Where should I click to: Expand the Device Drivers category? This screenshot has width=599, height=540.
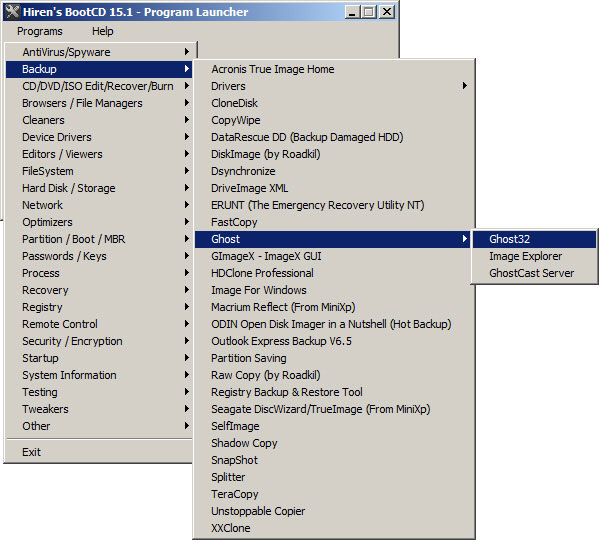point(99,137)
